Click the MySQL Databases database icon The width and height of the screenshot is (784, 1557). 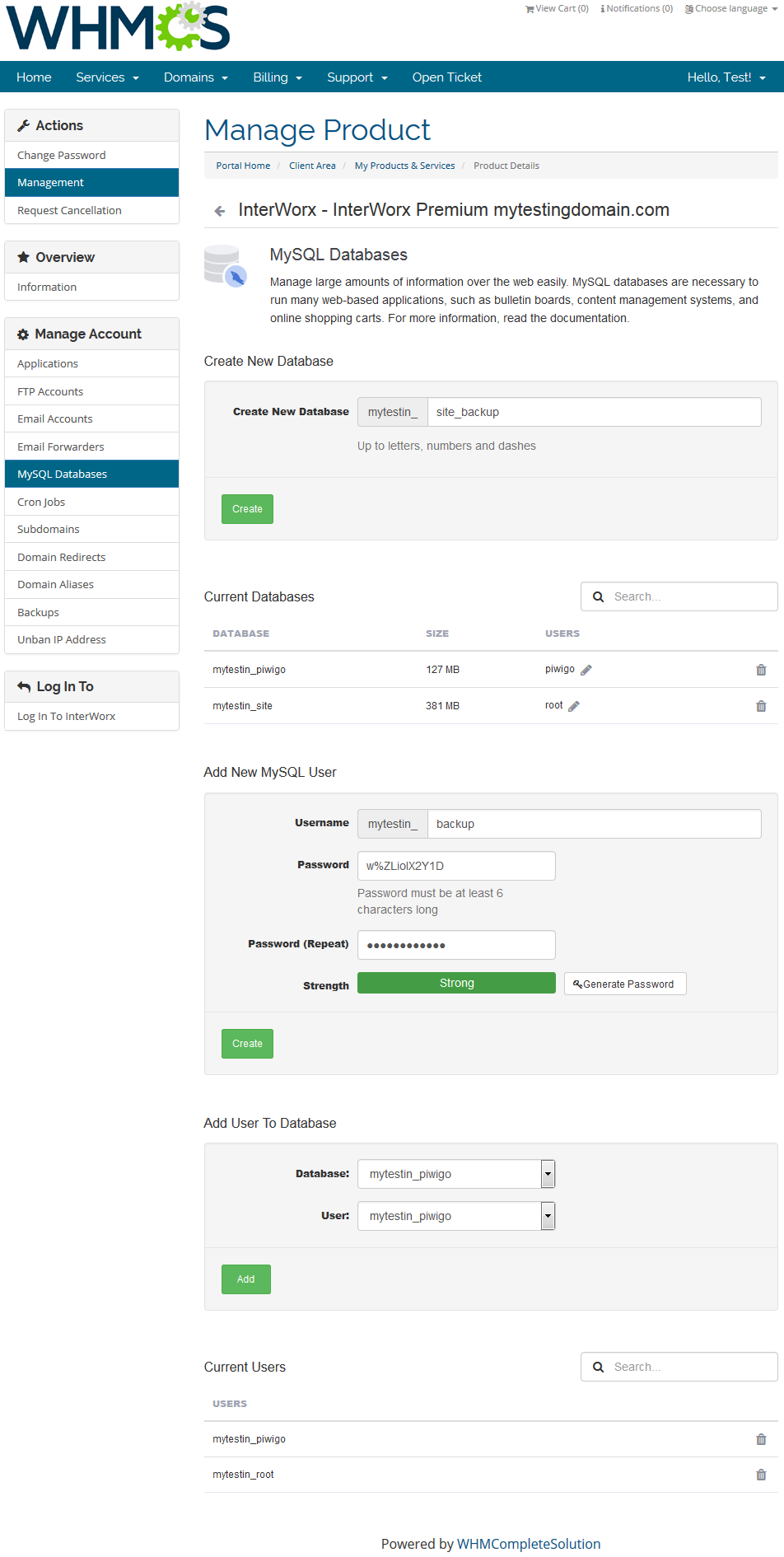[x=226, y=265]
